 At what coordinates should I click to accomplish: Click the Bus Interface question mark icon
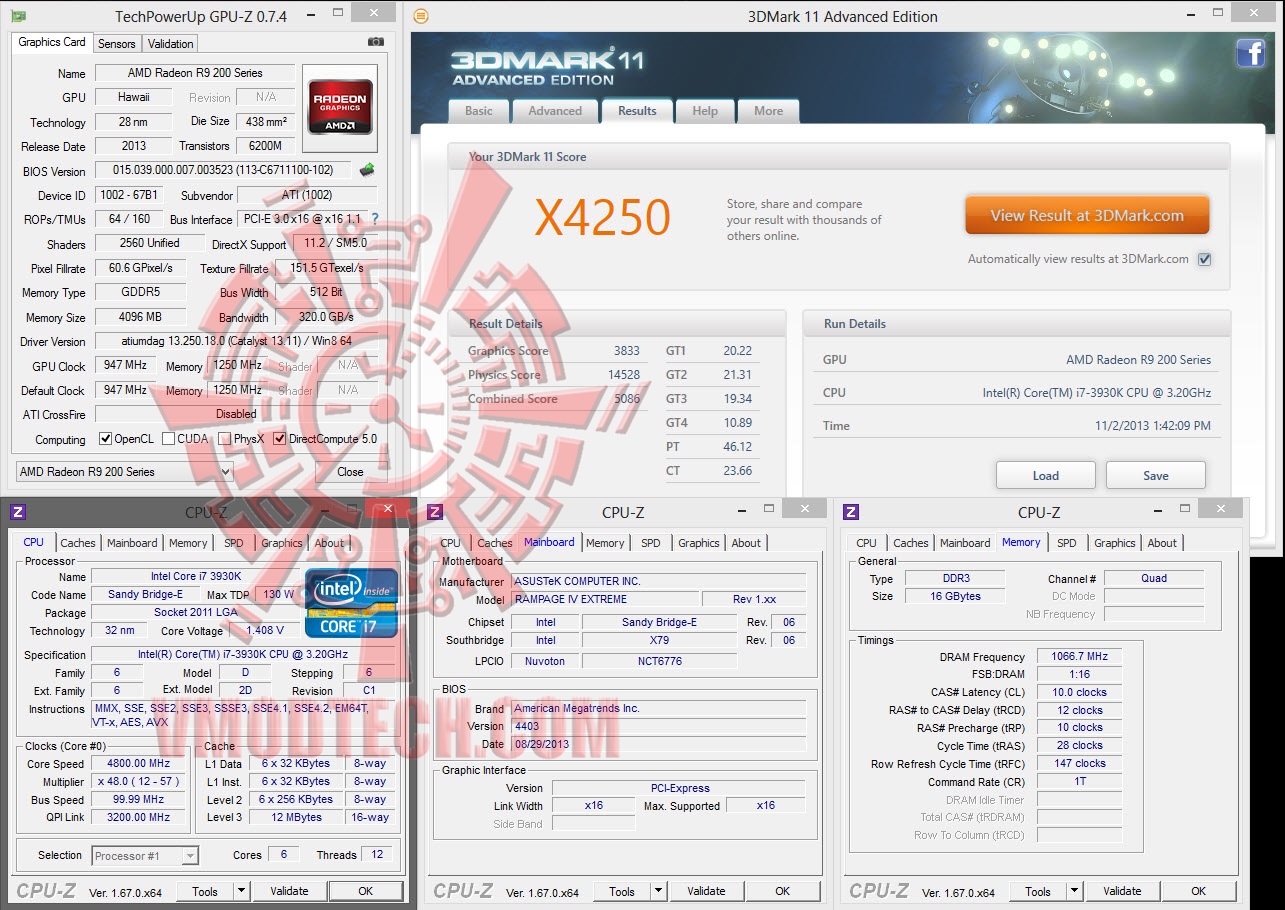point(375,219)
